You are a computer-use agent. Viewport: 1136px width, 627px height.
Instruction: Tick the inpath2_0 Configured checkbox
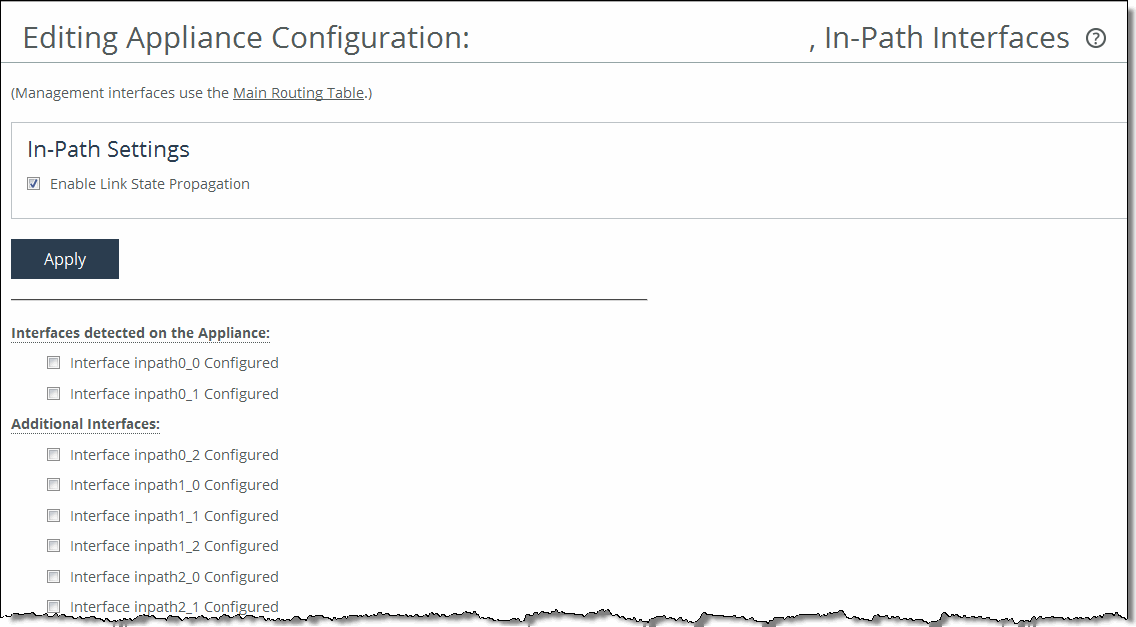click(x=54, y=577)
